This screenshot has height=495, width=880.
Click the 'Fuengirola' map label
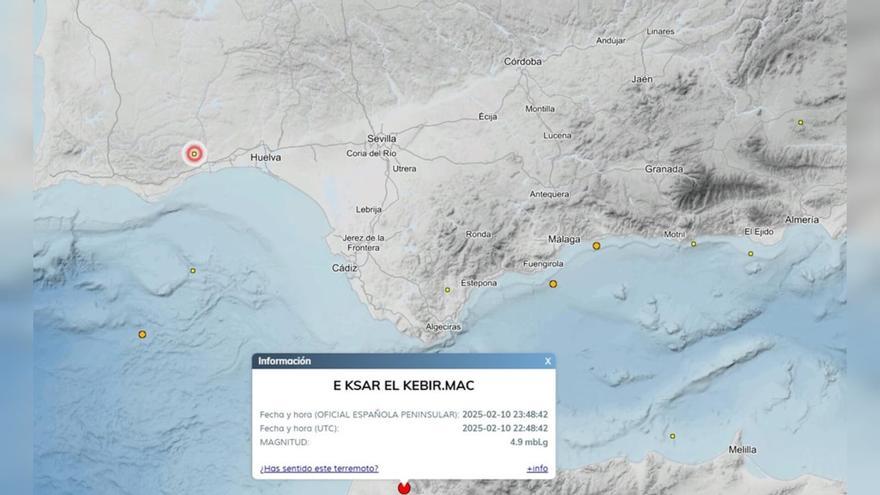pos(543,263)
